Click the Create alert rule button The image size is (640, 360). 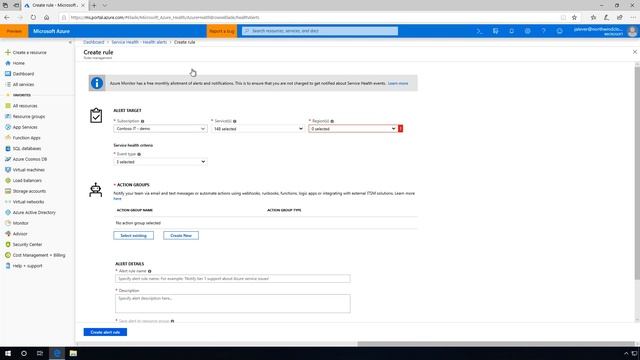coord(105,332)
